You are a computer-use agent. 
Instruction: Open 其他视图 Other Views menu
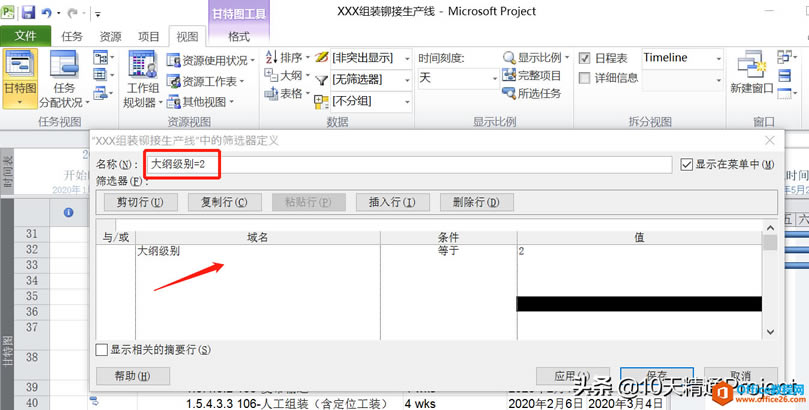200,102
